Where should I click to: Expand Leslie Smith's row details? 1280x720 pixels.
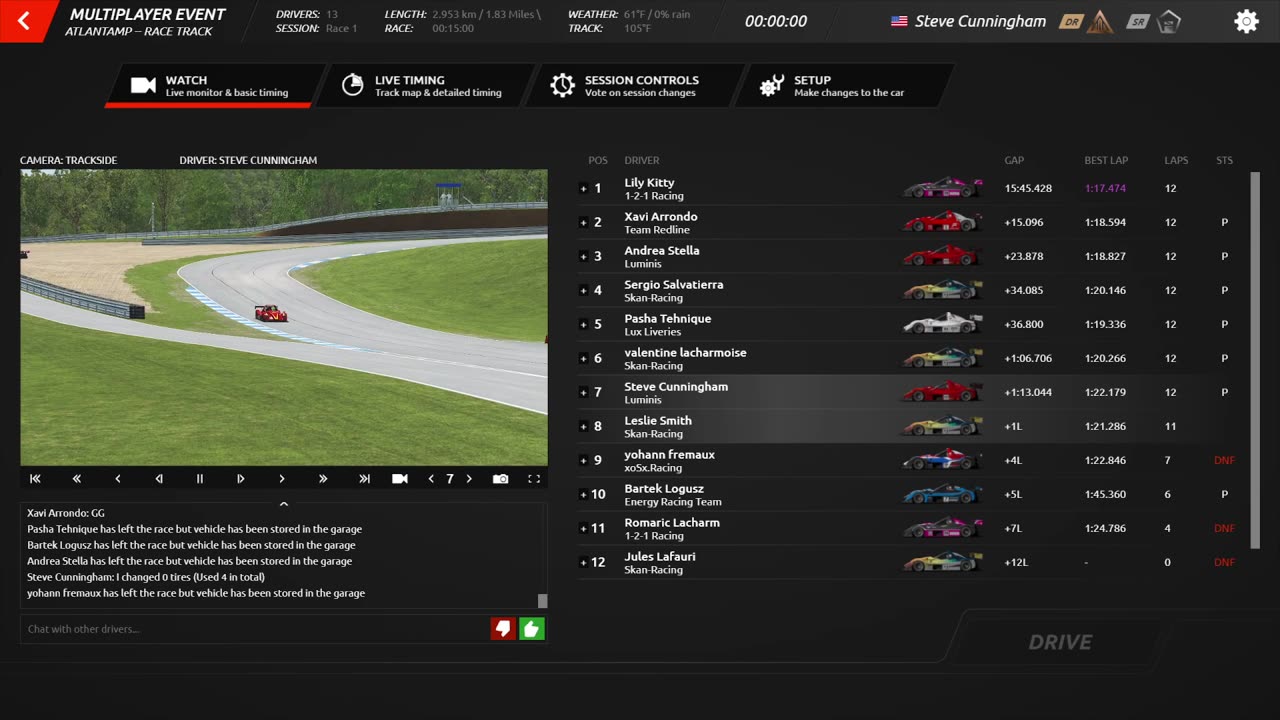tap(584, 426)
